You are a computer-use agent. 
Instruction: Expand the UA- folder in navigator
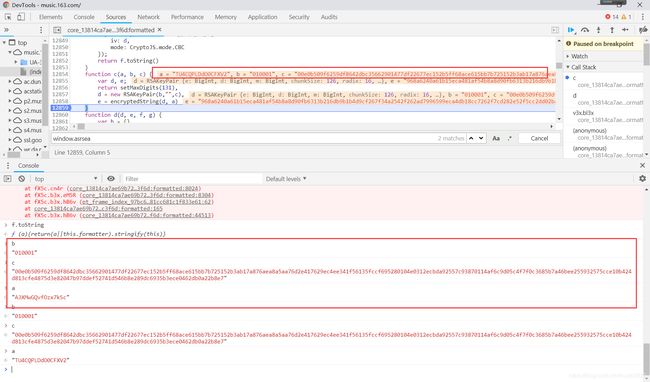pyautogui.click(x=16, y=62)
